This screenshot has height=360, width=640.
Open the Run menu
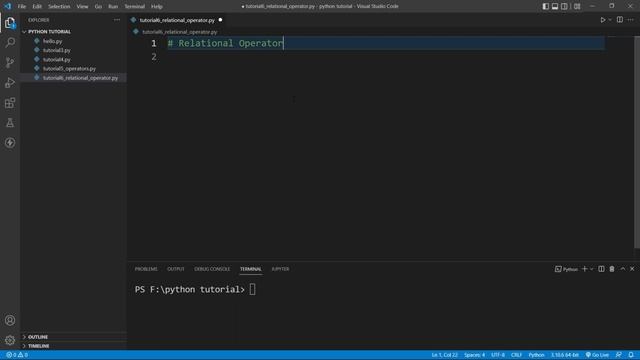[113, 7]
